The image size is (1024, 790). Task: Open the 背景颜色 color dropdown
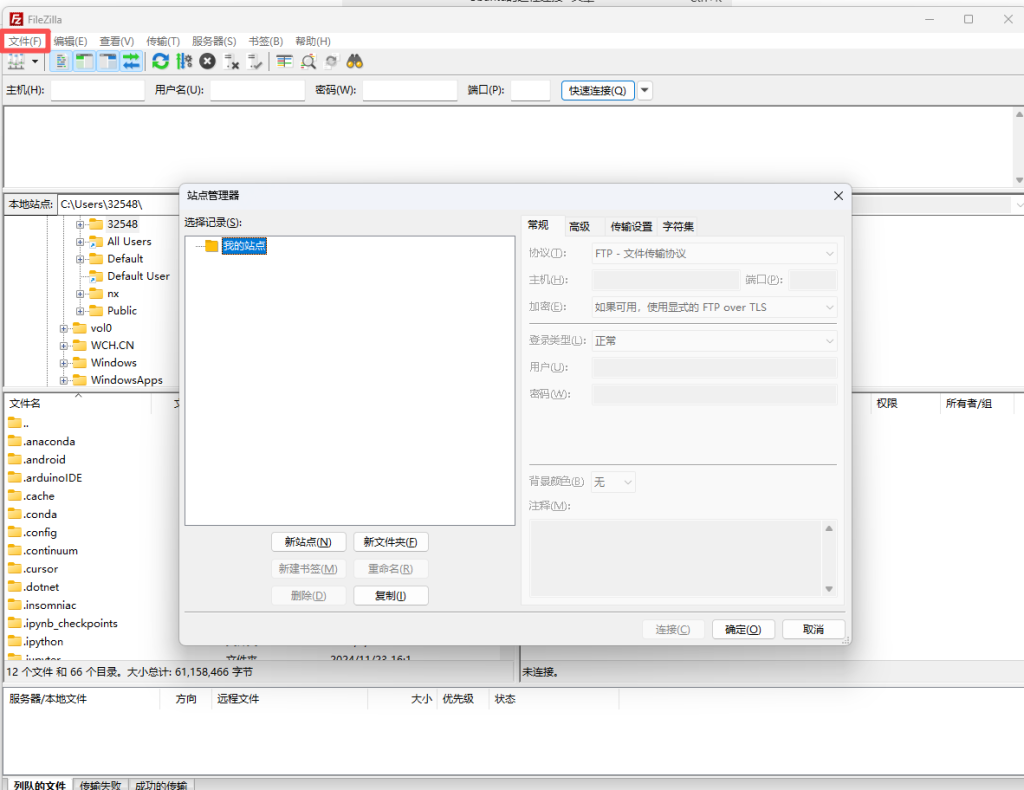coord(613,482)
